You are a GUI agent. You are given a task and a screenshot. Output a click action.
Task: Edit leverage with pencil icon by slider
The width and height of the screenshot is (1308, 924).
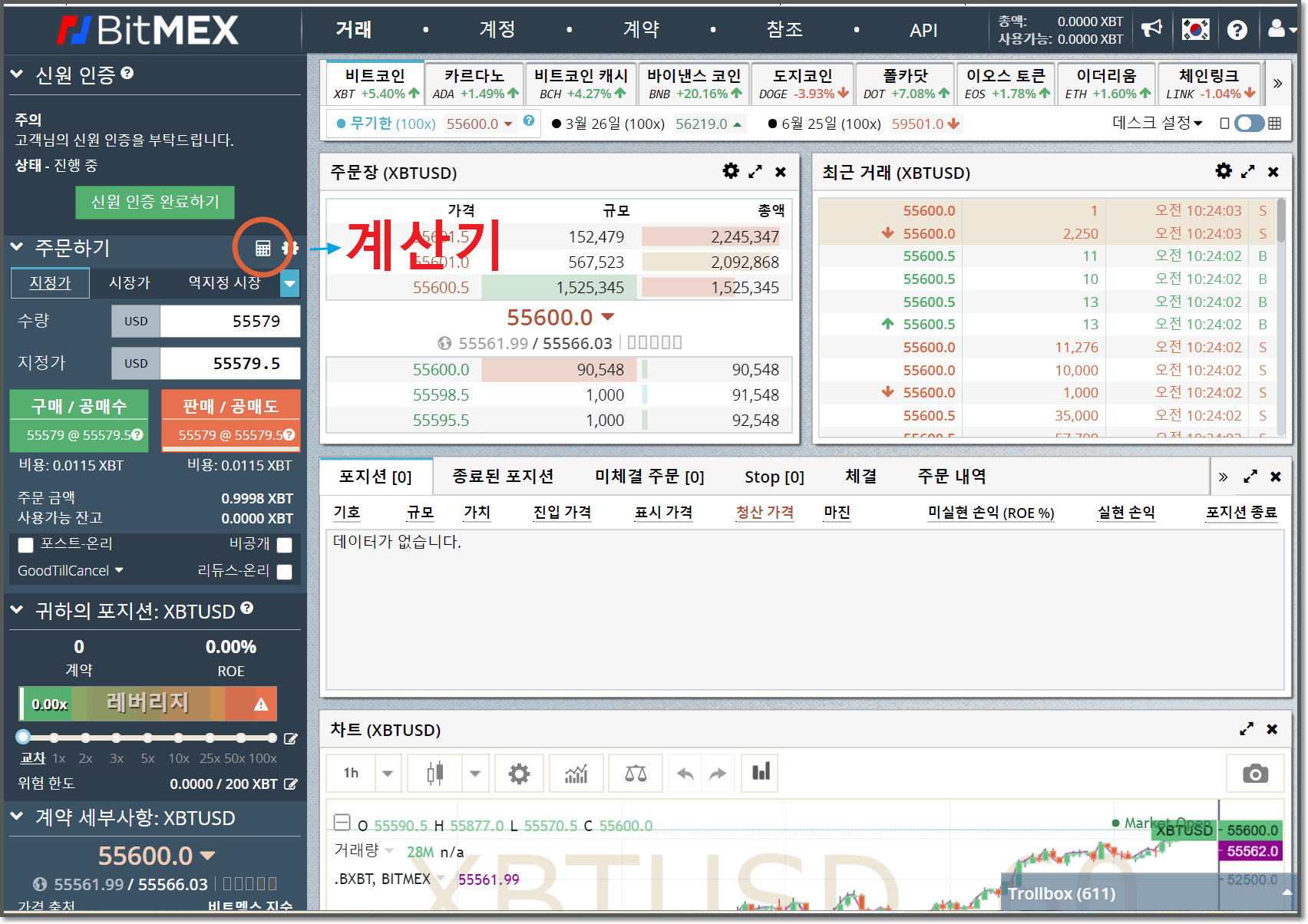coord(291,738)
